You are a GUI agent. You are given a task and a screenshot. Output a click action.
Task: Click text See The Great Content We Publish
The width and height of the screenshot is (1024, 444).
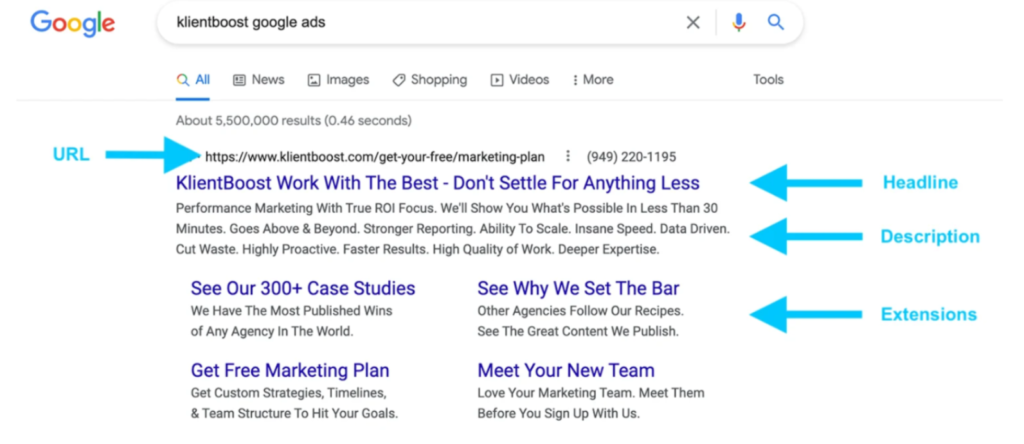[x=578, y=332]
